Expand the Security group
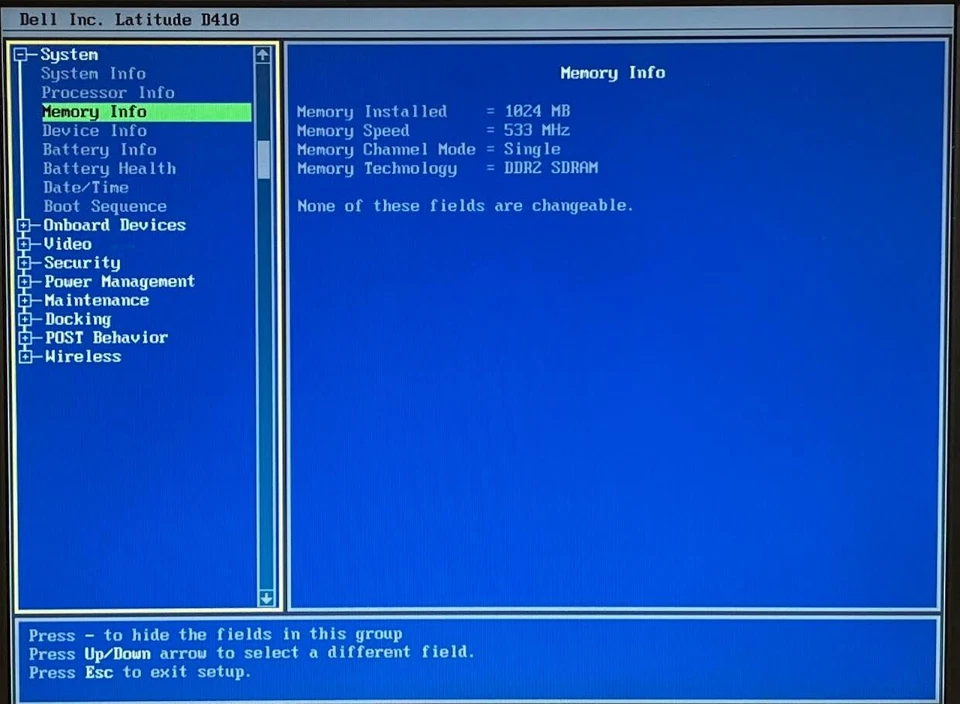Viewport: 960px width, 704px height. pos(24,262)
